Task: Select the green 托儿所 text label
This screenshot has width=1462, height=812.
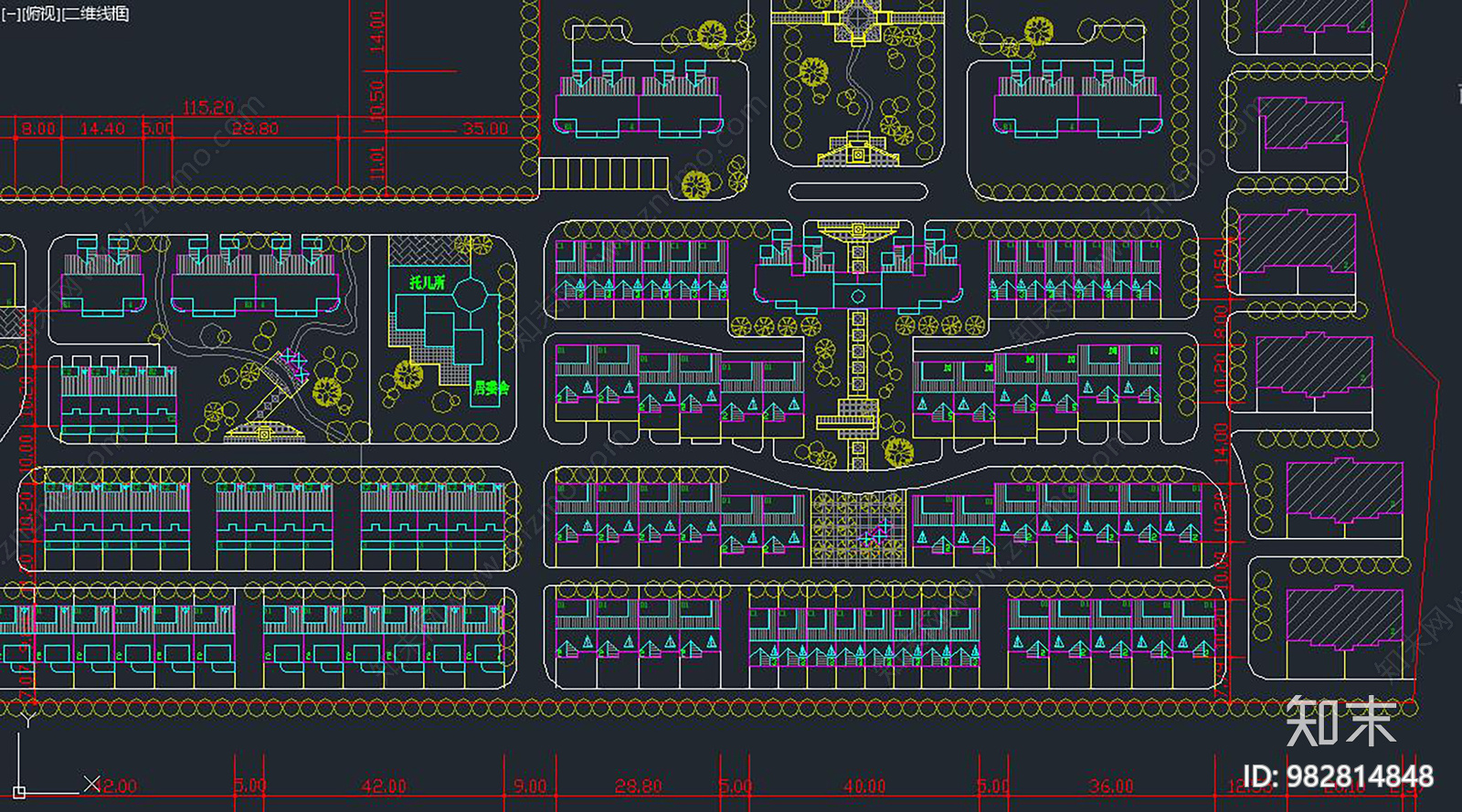Action: 428,282
